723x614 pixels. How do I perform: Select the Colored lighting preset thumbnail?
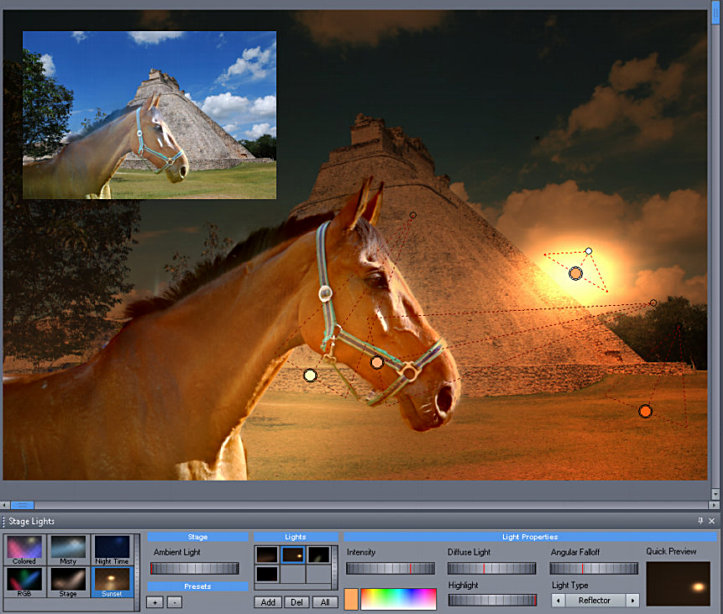(x=25, y=549)
